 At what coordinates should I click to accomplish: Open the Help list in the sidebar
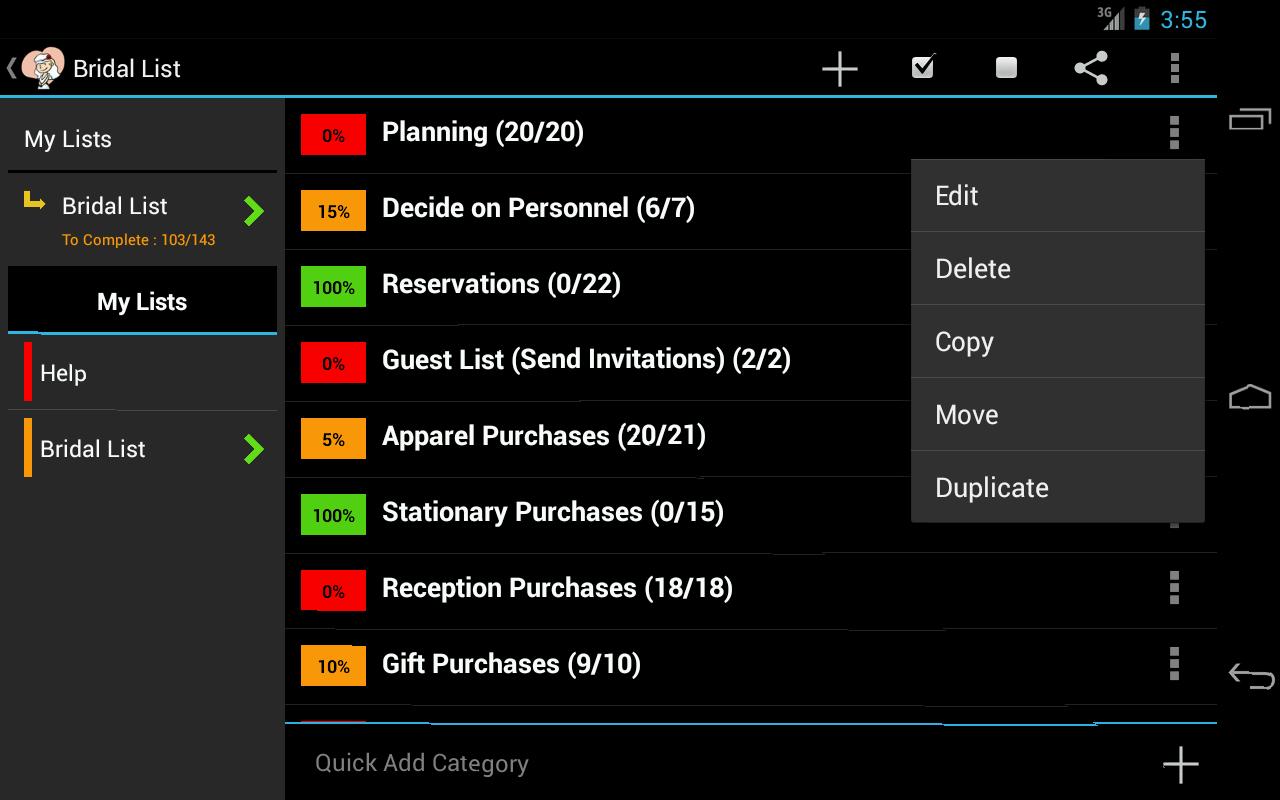tap(142, 373)
